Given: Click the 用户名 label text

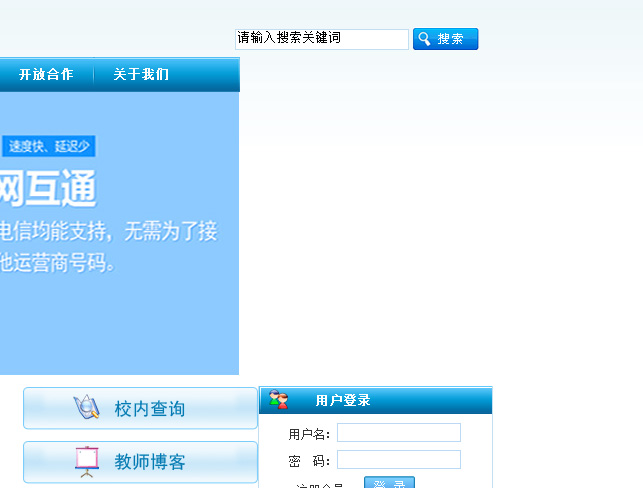Looking at the screenshot, I should point(309,434).
